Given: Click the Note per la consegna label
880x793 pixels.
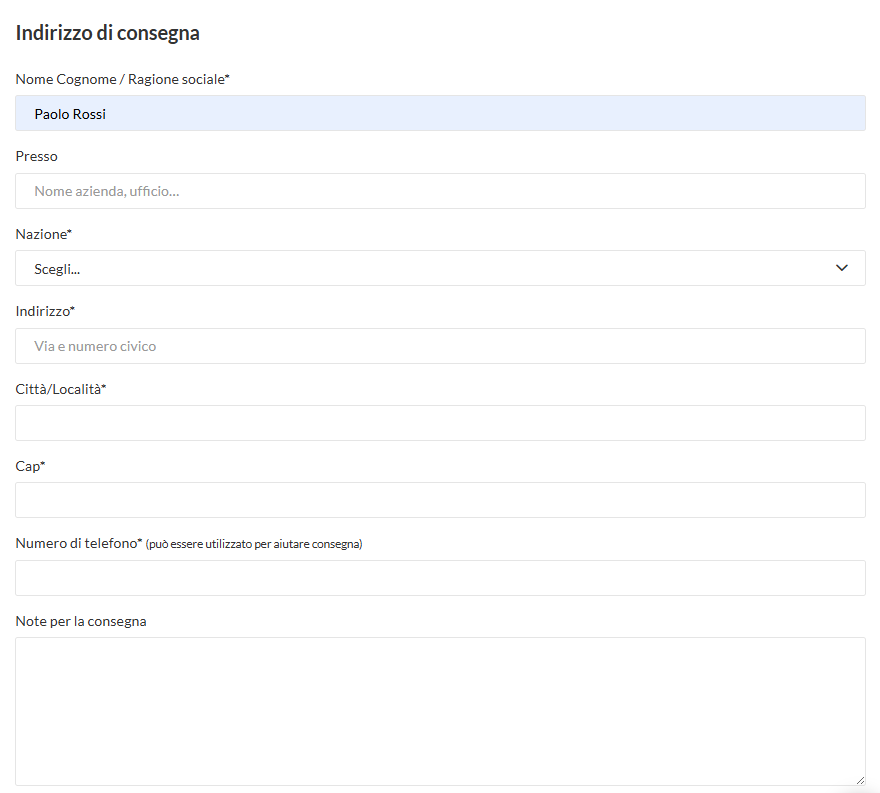Looking at the screenshot, I should pyautogui.click(x=81, y=621).
